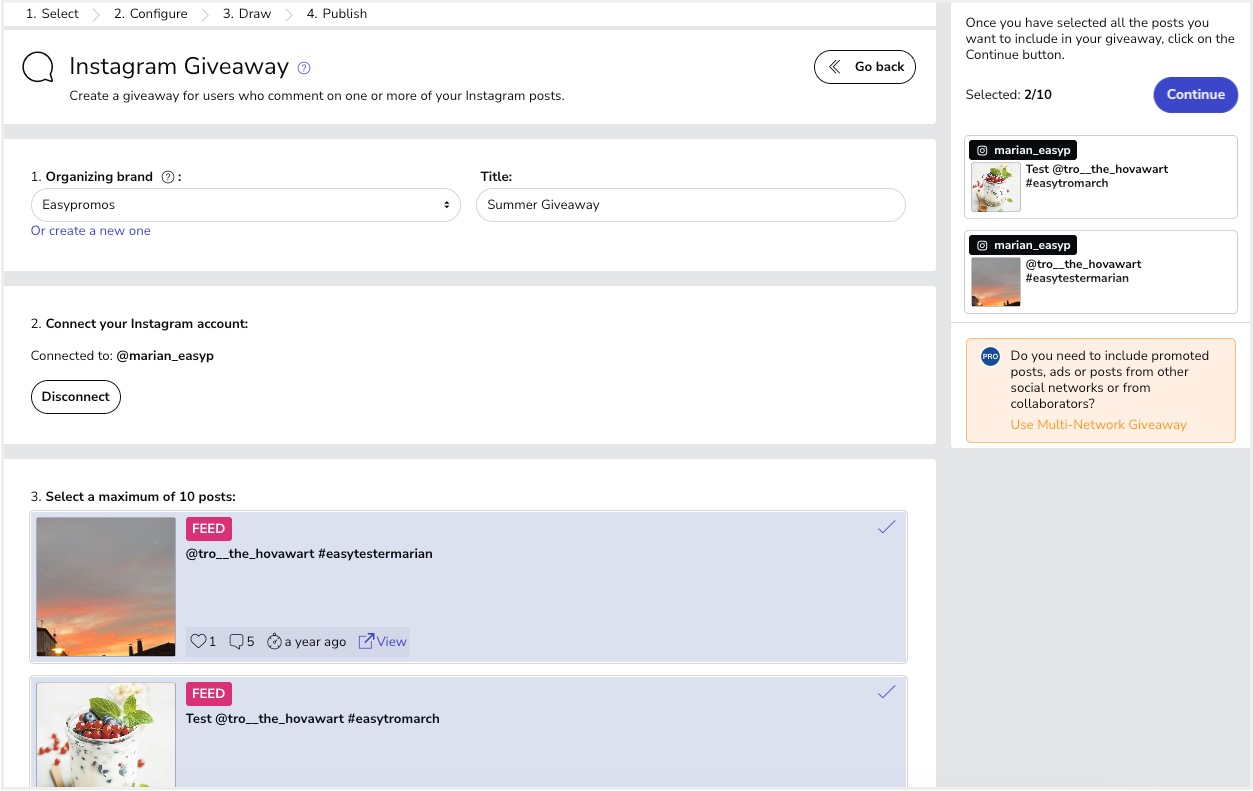
Task: Click the dessert jar thumbnail in posts list
Action: pos(106,735)
